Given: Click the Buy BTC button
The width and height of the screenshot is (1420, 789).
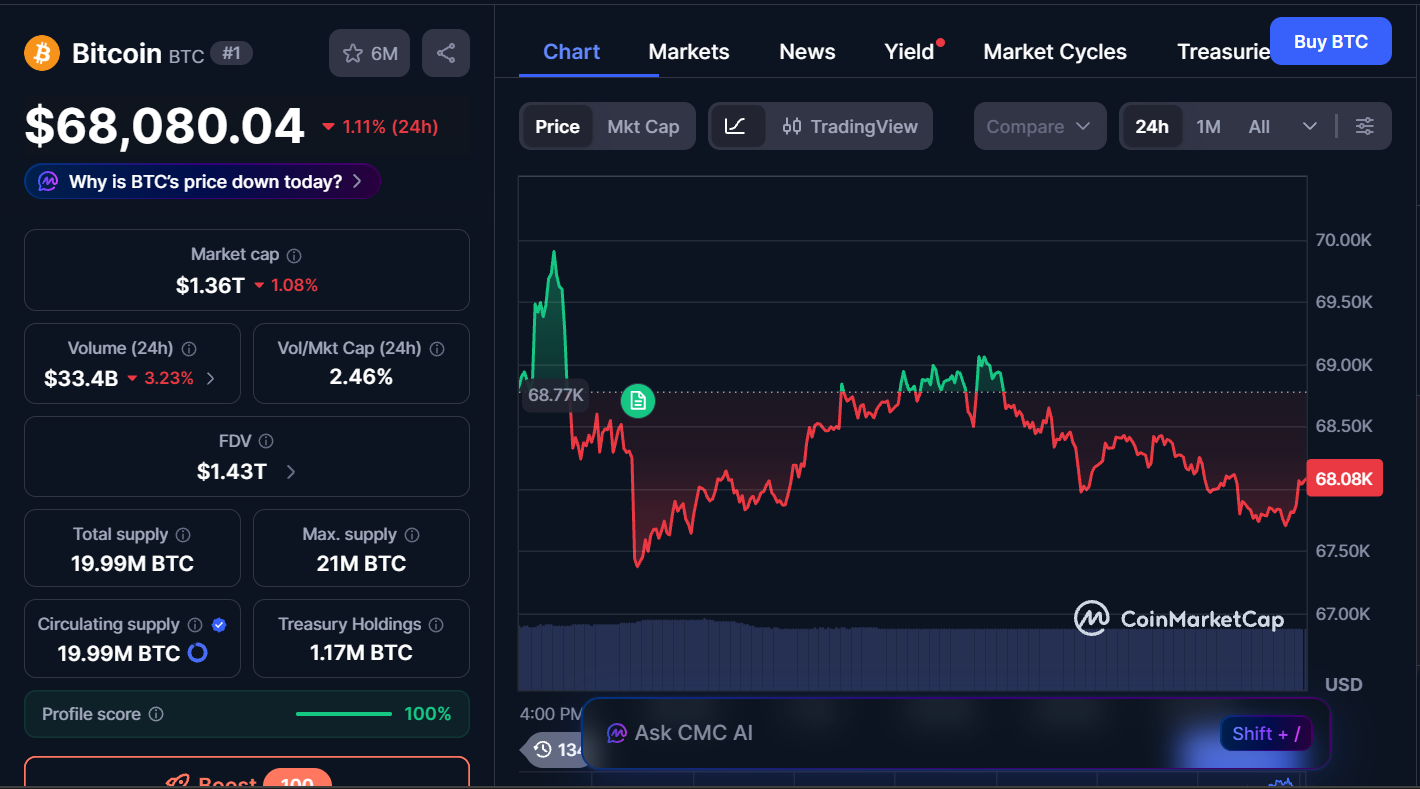Looking at the screenshot, I should tap(1329, 41).
